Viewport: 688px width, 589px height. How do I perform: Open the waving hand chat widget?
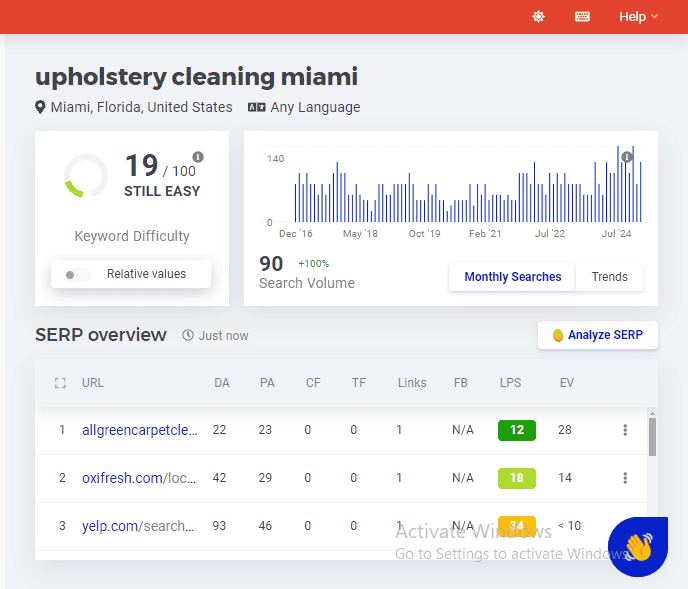638,546
